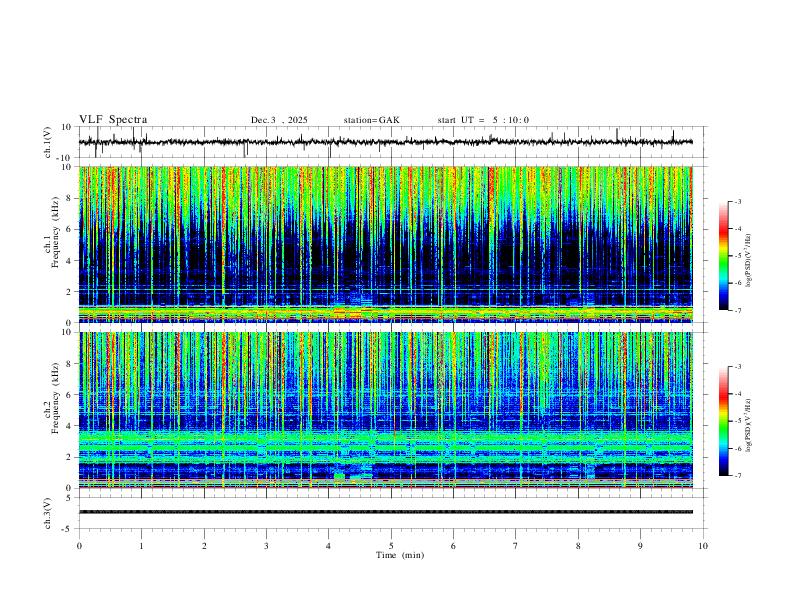Click the ch.2 spectrogram panel
This screenshot has width=792, height=612.
click(x=386, y=410)
